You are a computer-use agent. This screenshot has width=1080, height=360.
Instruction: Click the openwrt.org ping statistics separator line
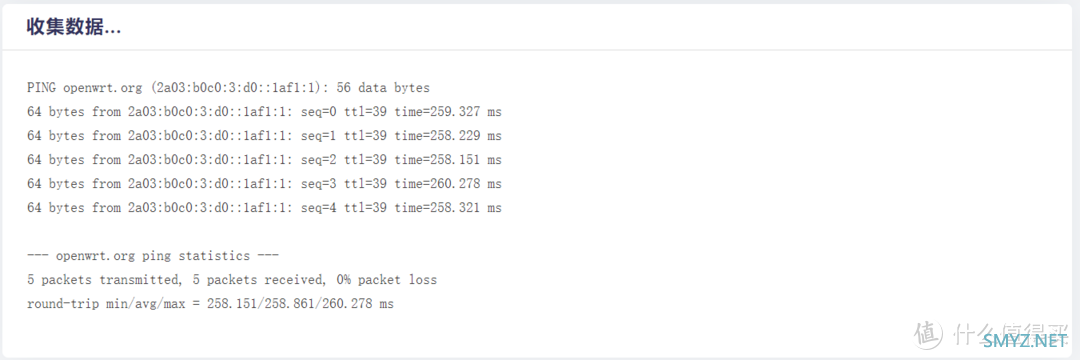tap(153, 256)
